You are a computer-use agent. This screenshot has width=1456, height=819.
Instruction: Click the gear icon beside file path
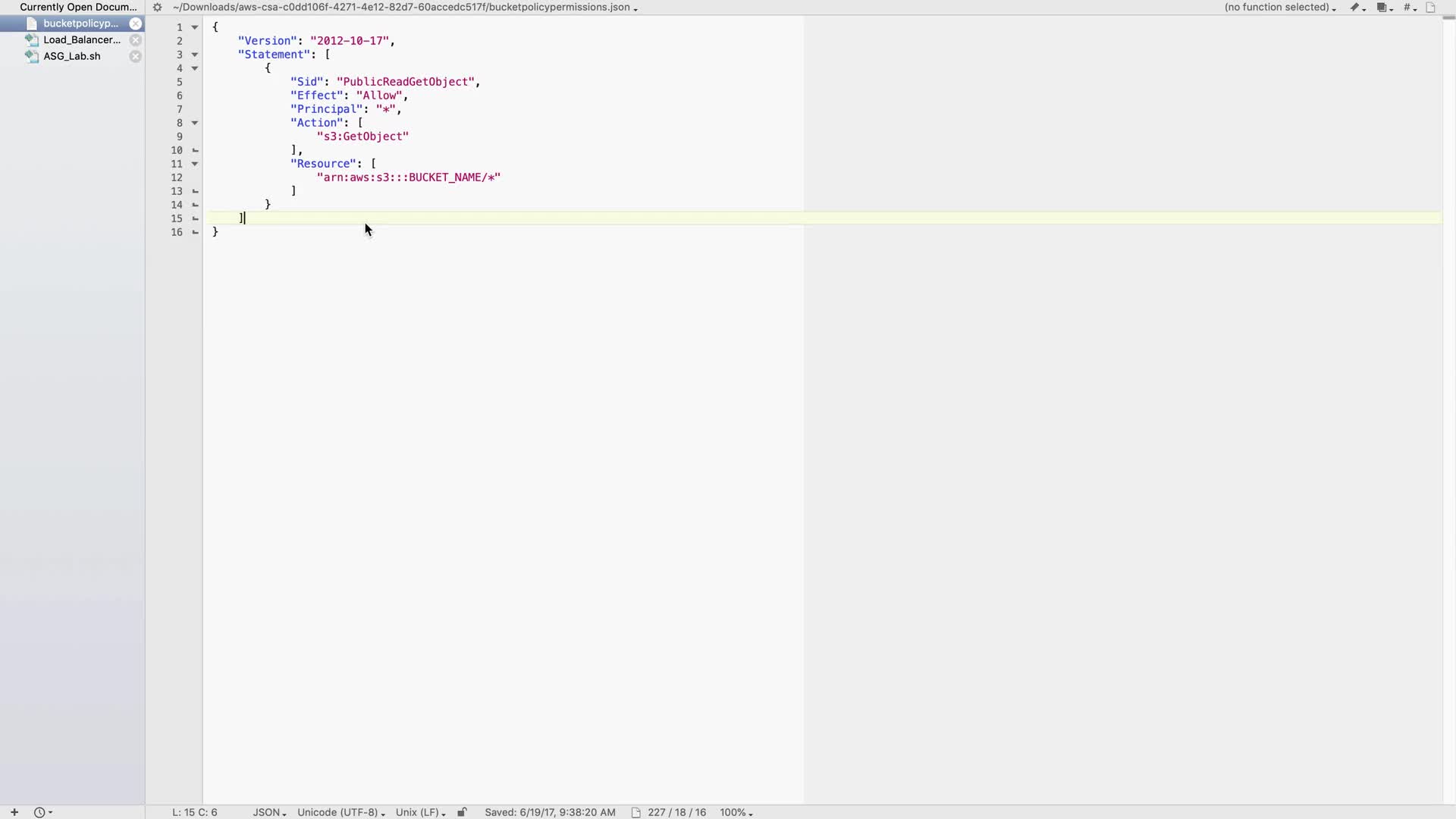point(158,8)
